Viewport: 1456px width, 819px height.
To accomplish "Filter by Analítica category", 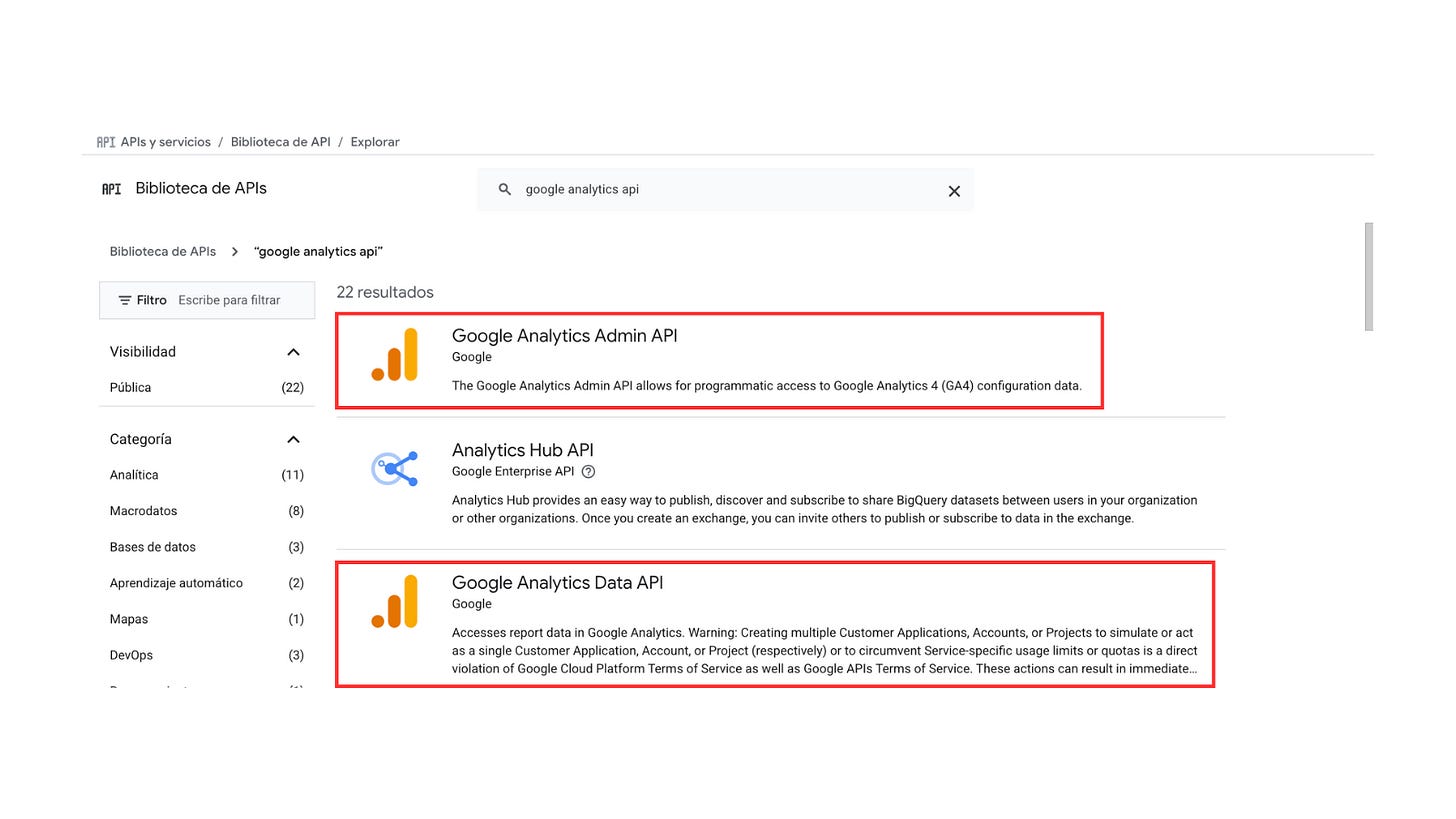I will 206,475.
